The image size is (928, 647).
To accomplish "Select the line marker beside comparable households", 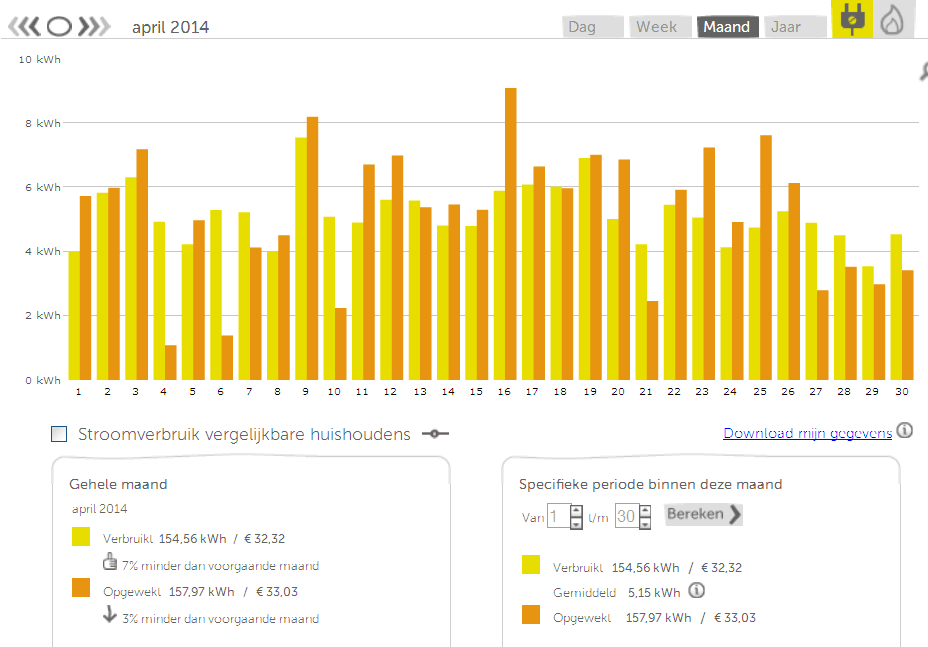I will click(x=435, y=434).
